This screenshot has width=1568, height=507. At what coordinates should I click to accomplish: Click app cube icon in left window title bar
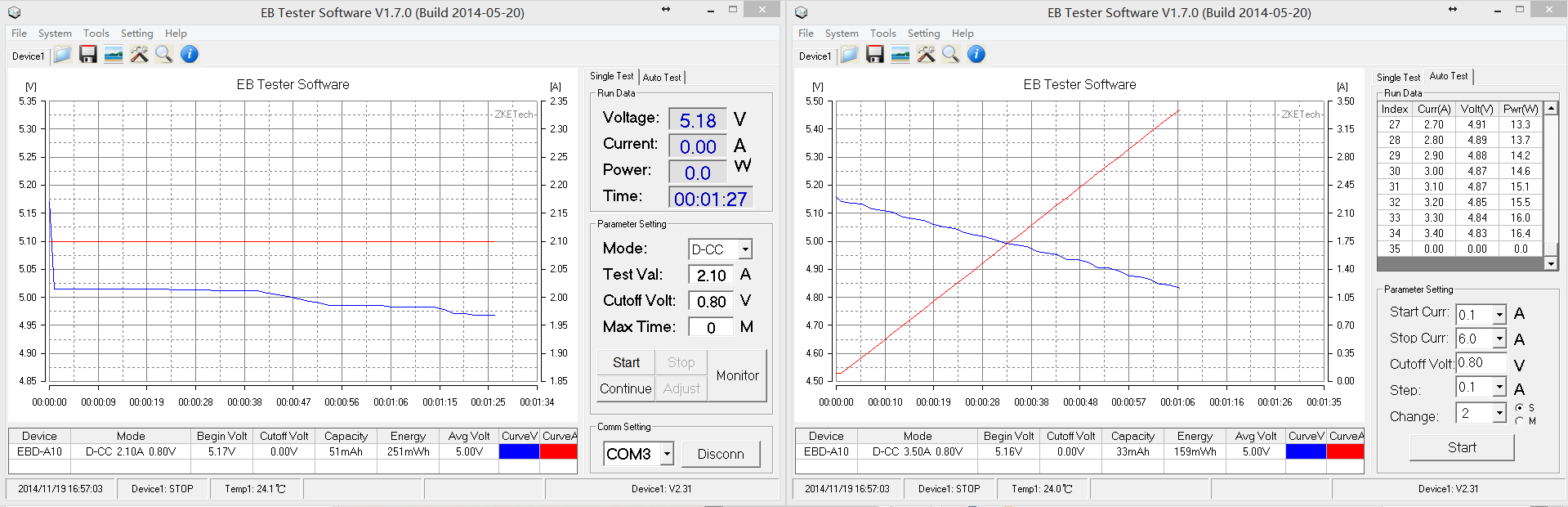point(14,12)
